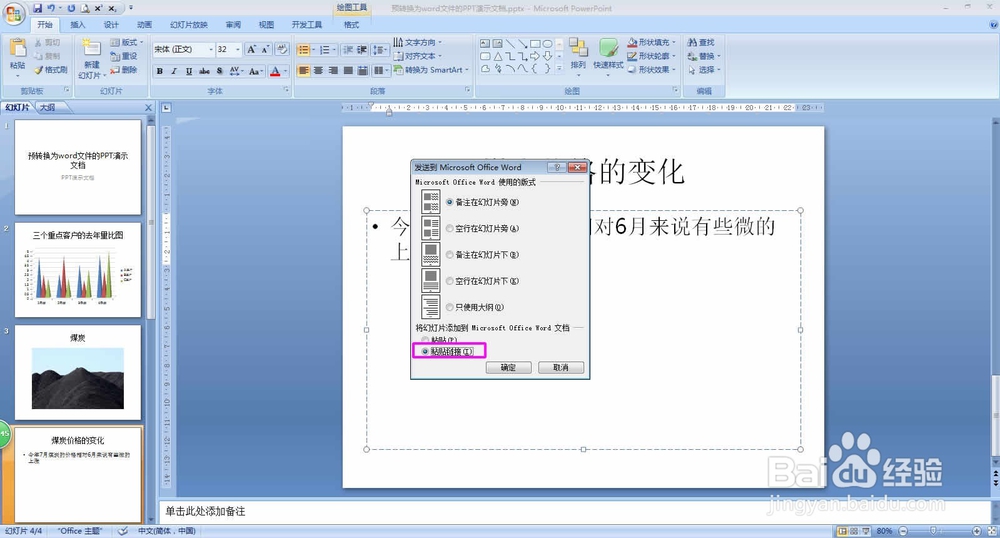This screenshot has height=538, width=1000.
Task: Switch to slide sorter view in status bar
Action: click(x=854, y=531)
